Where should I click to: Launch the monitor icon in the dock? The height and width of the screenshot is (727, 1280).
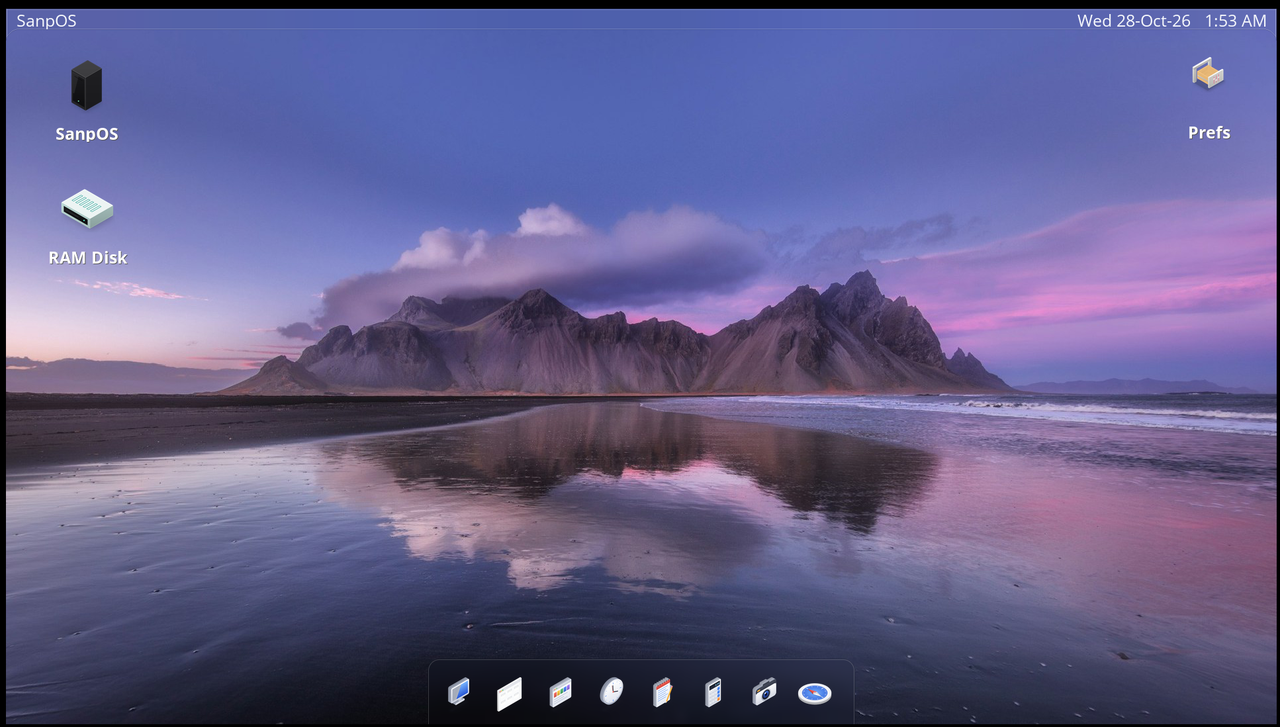(x=459, y=691)
